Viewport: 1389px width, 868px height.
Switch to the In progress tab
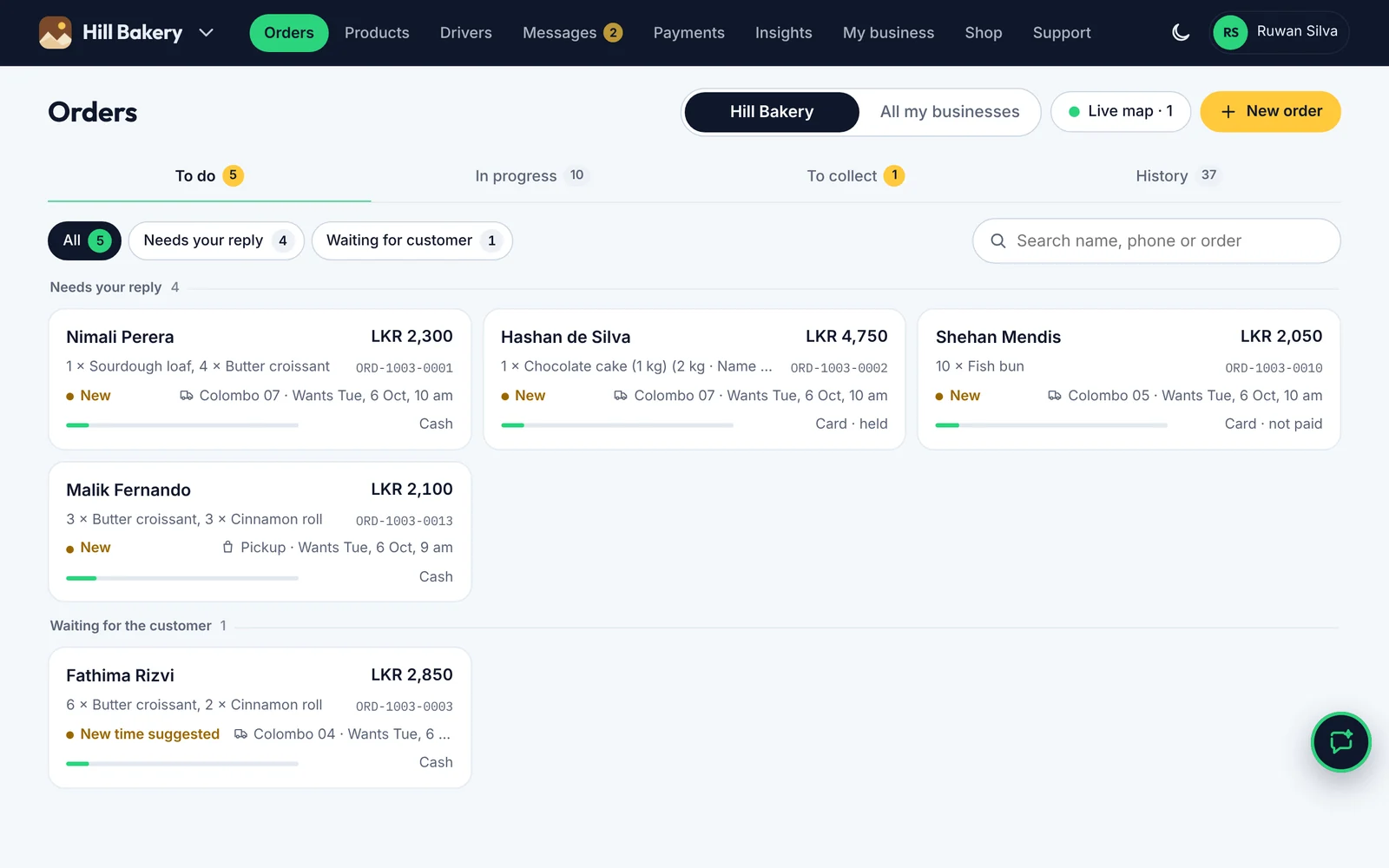click(x=532, y=176)
